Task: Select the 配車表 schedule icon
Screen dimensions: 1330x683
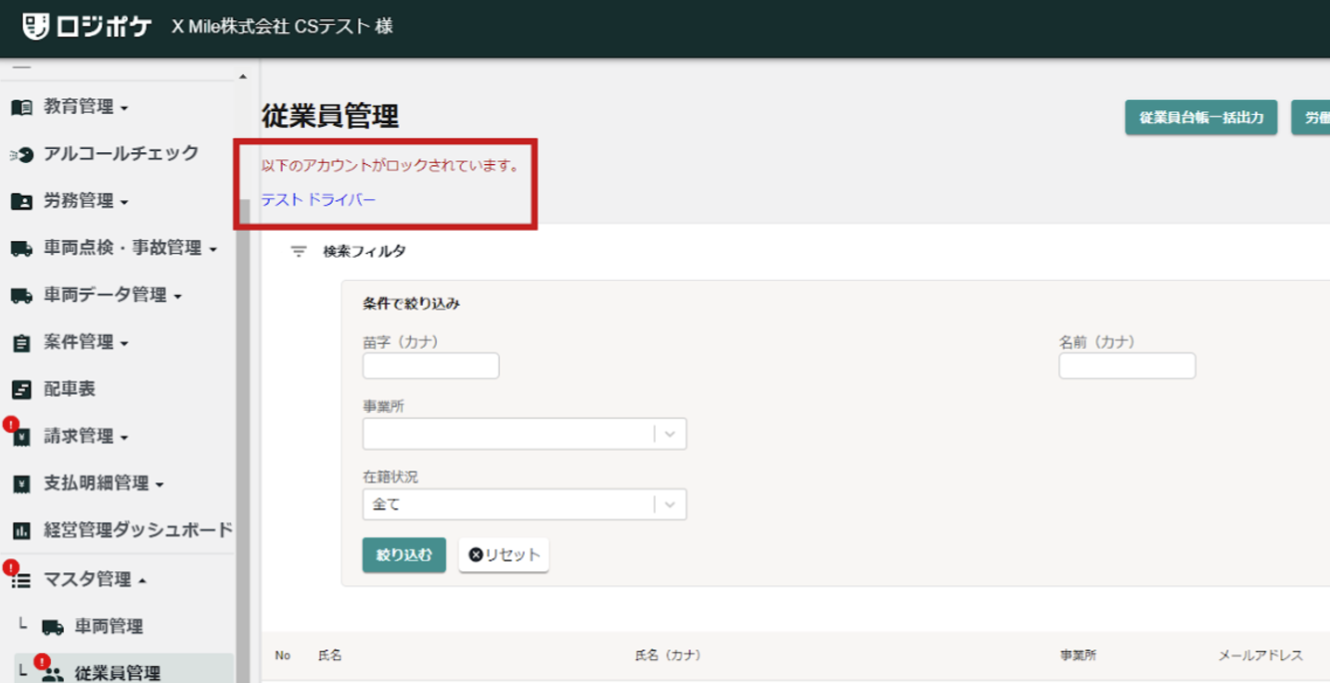Action: [x=19, y=389]
